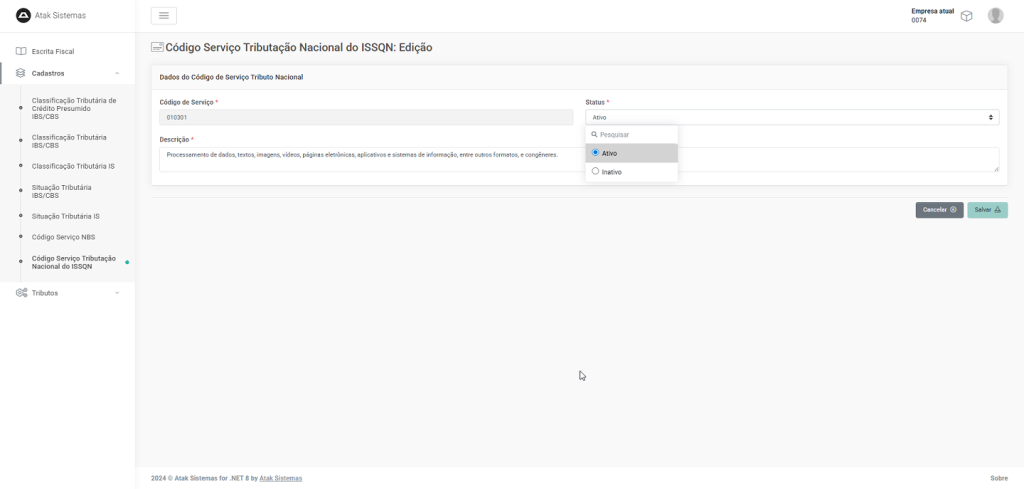
Task: Toggle the hamburger sidebar menu button
Action: [x=164, y=15]
